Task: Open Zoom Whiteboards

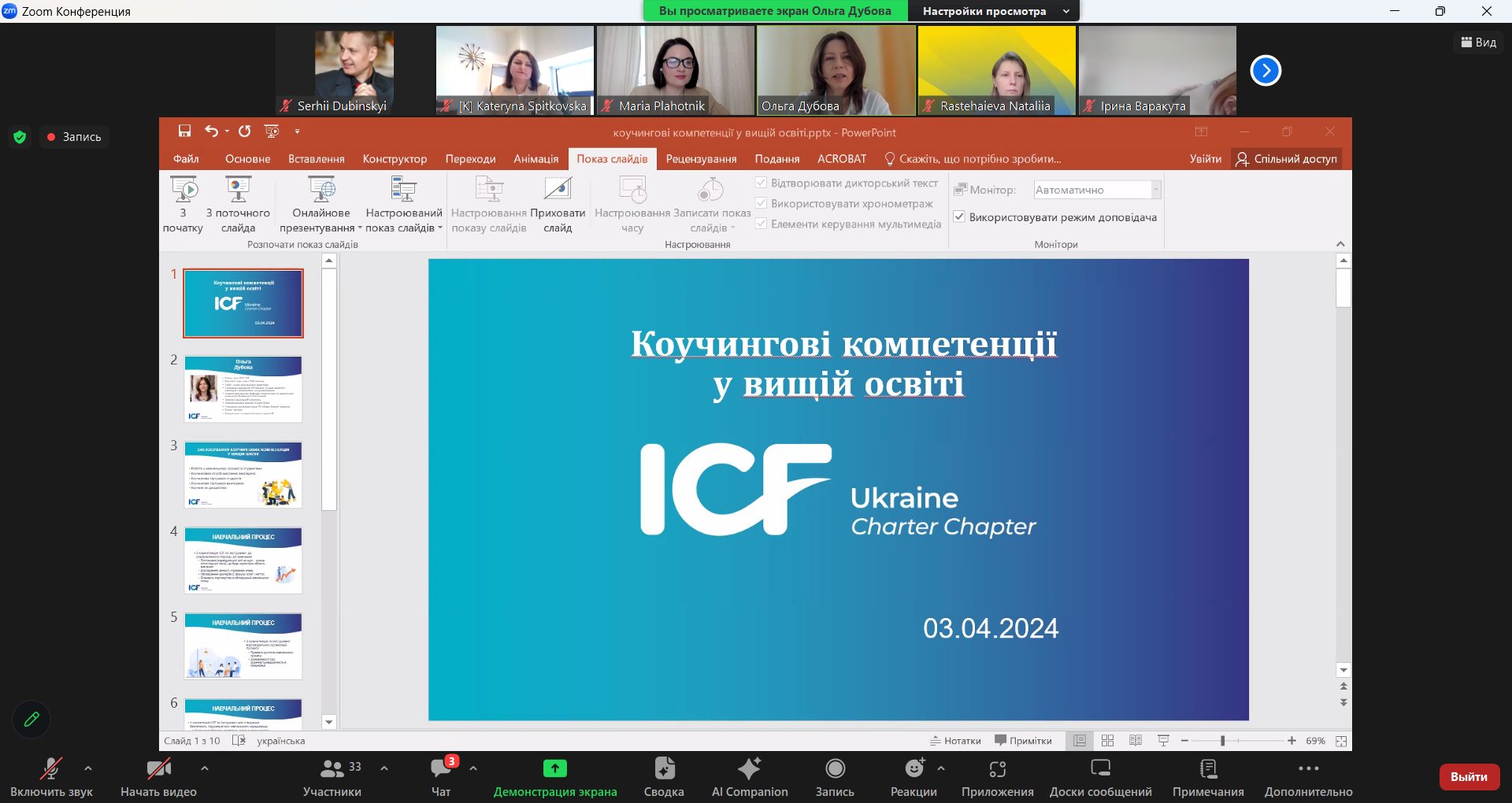Action: coord(1101,777)
